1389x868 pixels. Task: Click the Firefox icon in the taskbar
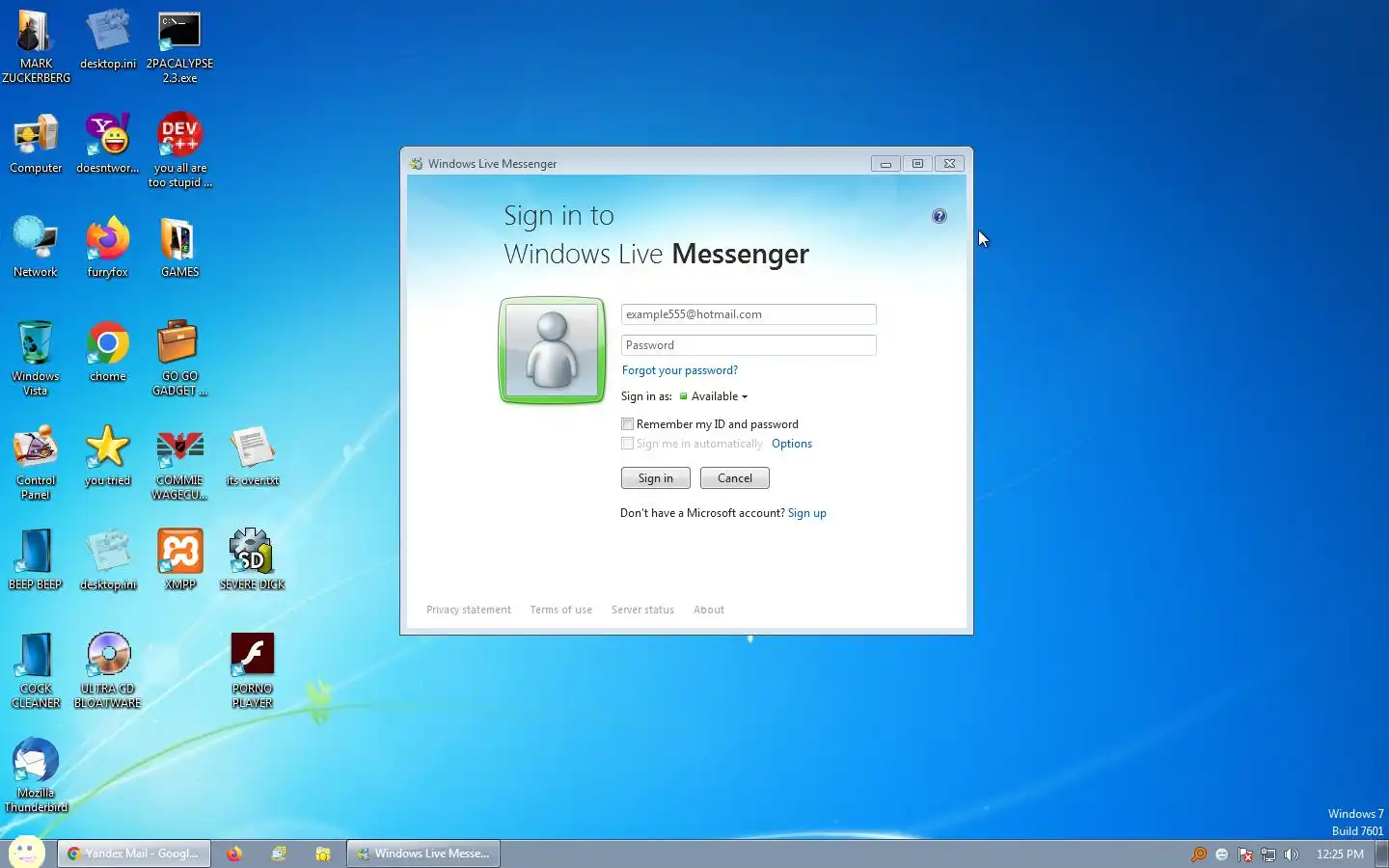234,854
